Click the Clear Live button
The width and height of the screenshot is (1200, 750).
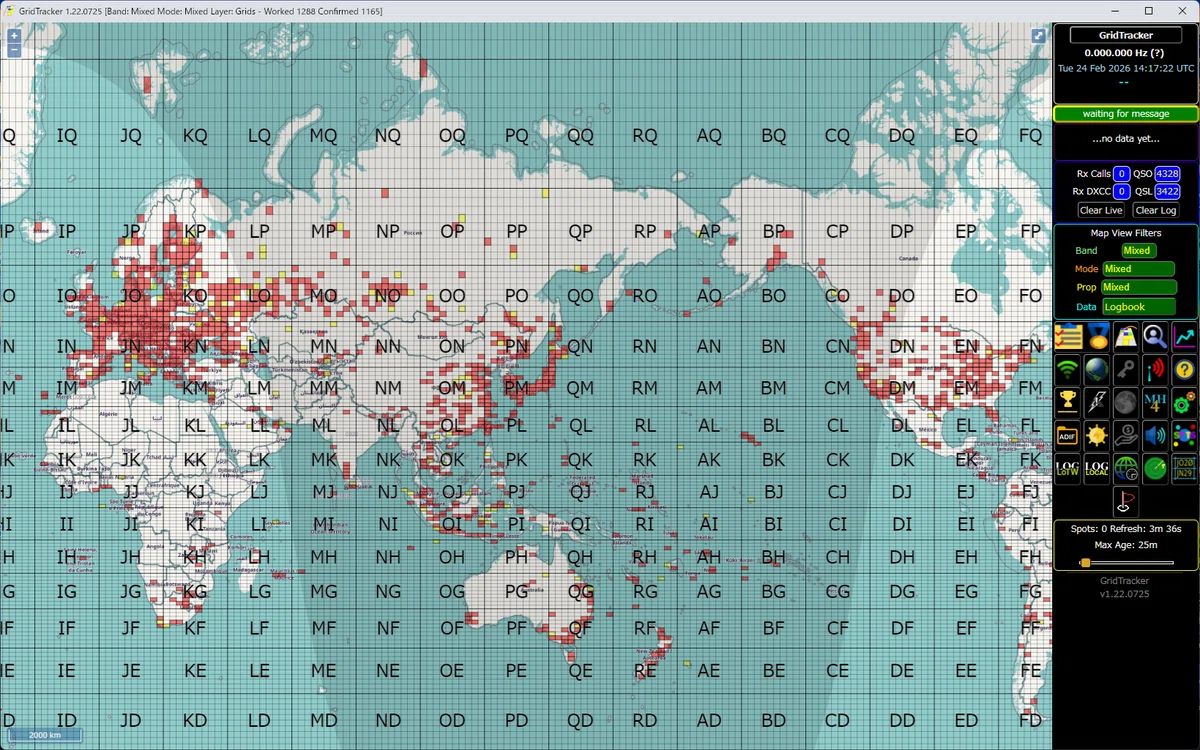pyautogui.click(x=1101, y=210)
